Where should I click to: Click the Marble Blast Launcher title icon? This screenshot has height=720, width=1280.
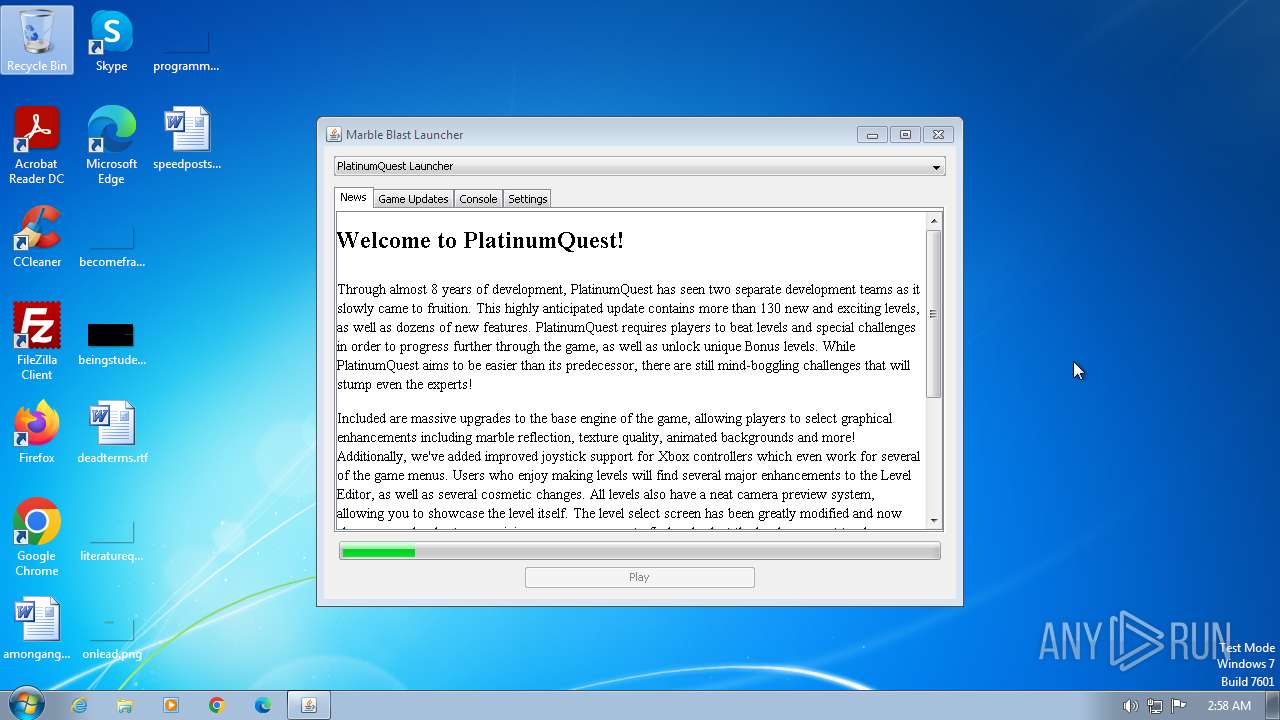334,135
